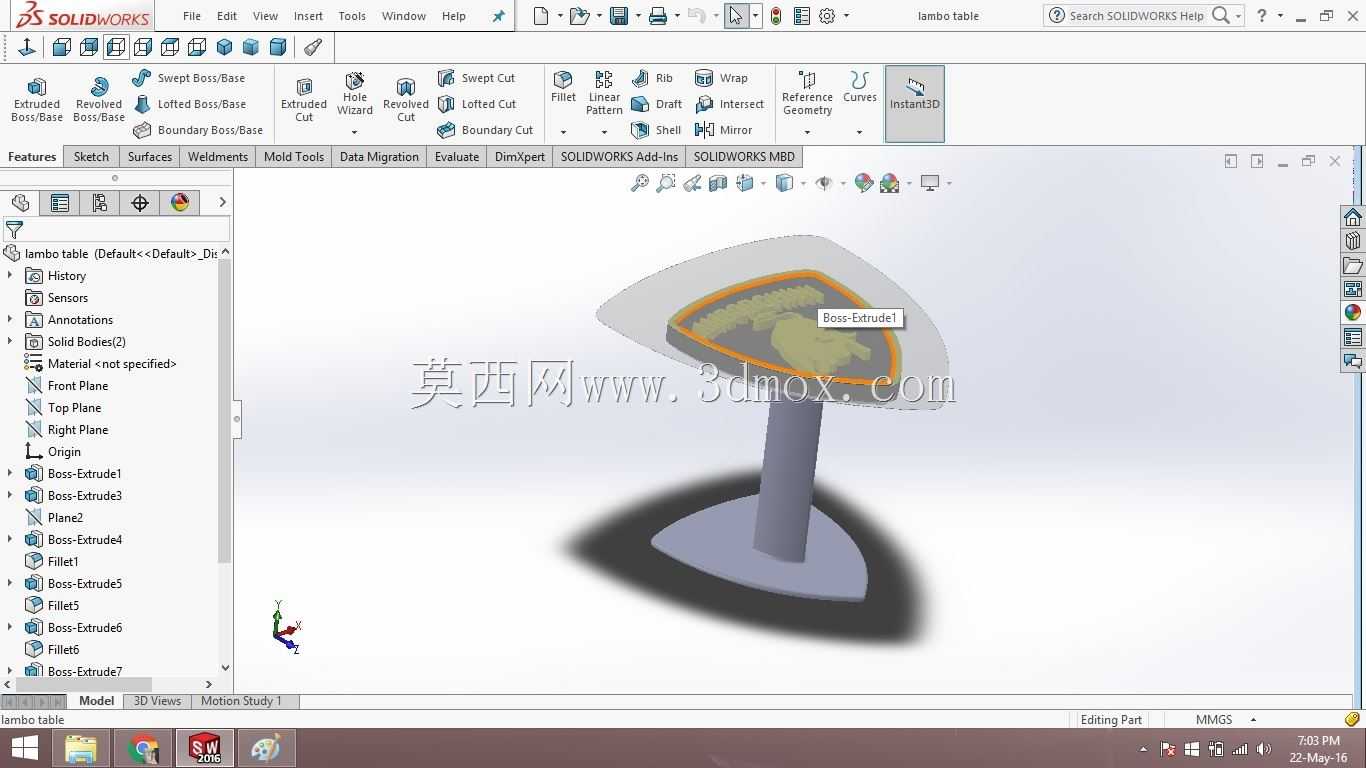This screenshot has height=768, width=1366.
Task: Switch to the 3D Views tab
Action: [158, 701]
